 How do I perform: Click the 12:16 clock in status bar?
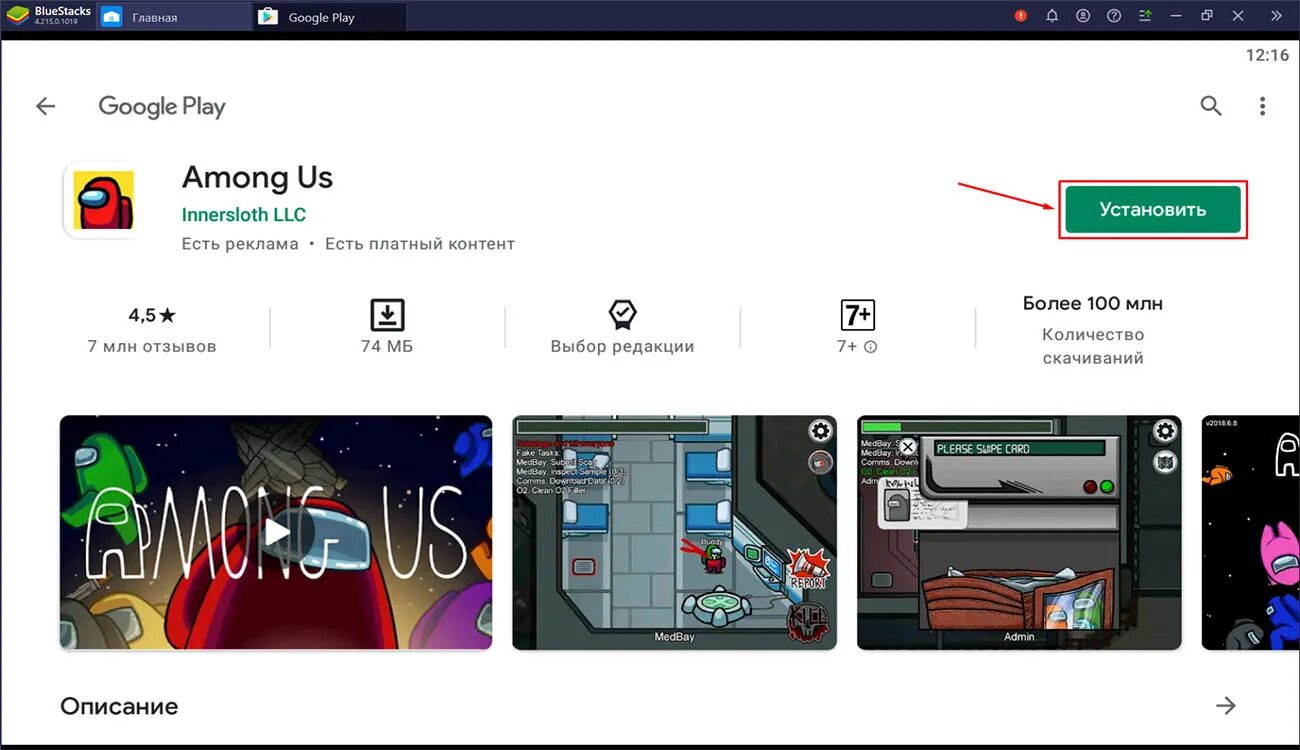(x=1267, y=55)
